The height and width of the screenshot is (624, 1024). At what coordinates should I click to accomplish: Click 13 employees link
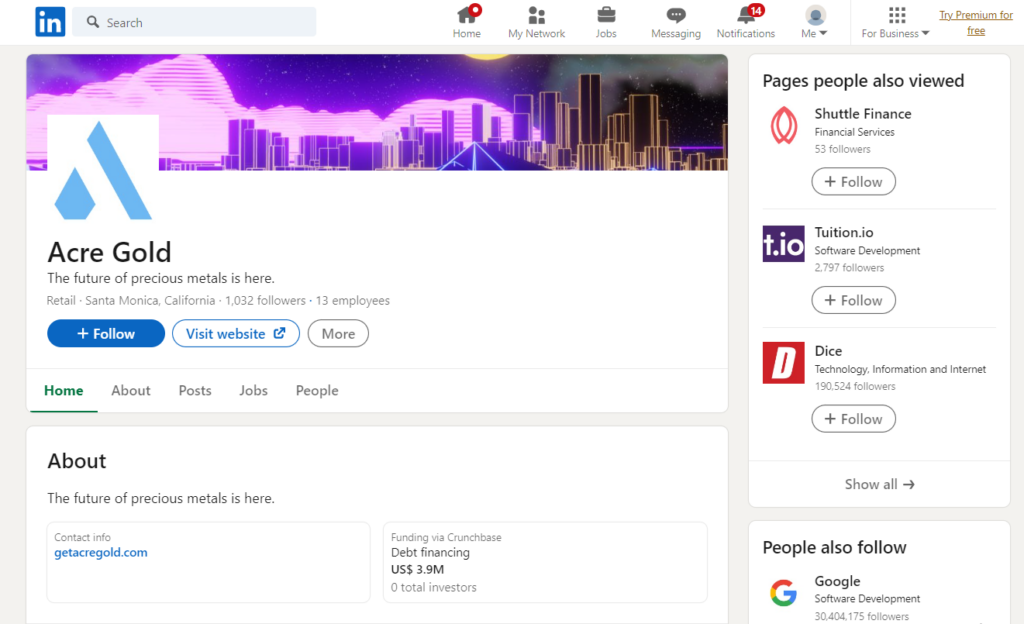[353, 300]
